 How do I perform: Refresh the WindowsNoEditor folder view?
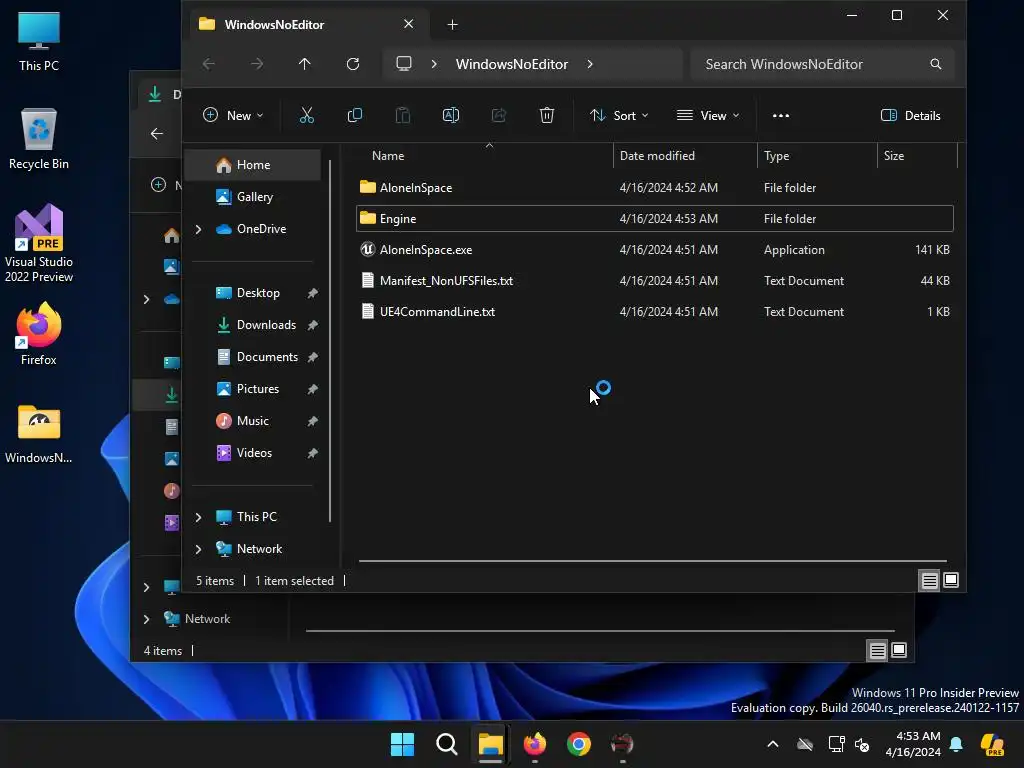pyautogui.click(x=353, y=64)
